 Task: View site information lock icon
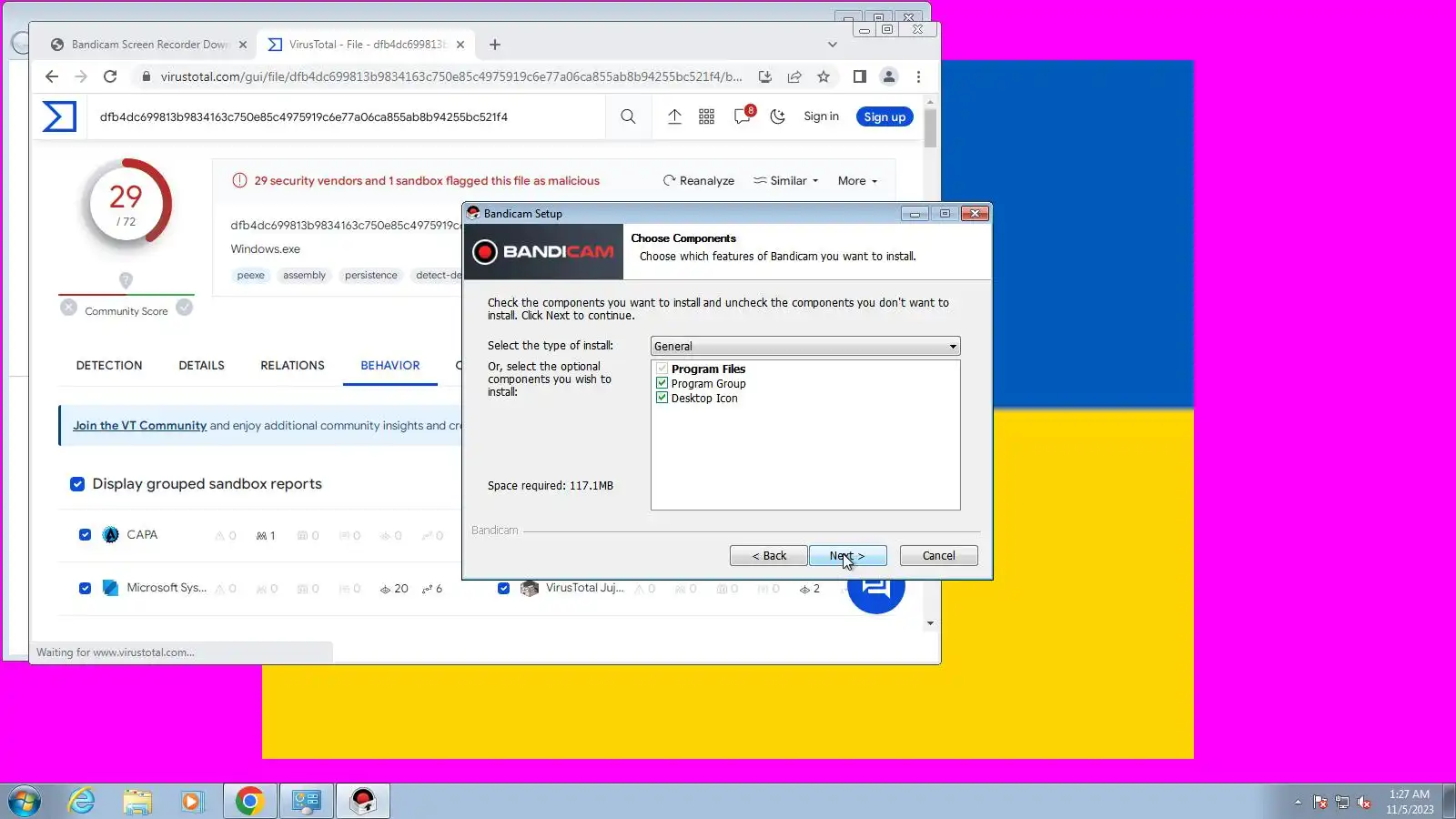coord(145,76)
